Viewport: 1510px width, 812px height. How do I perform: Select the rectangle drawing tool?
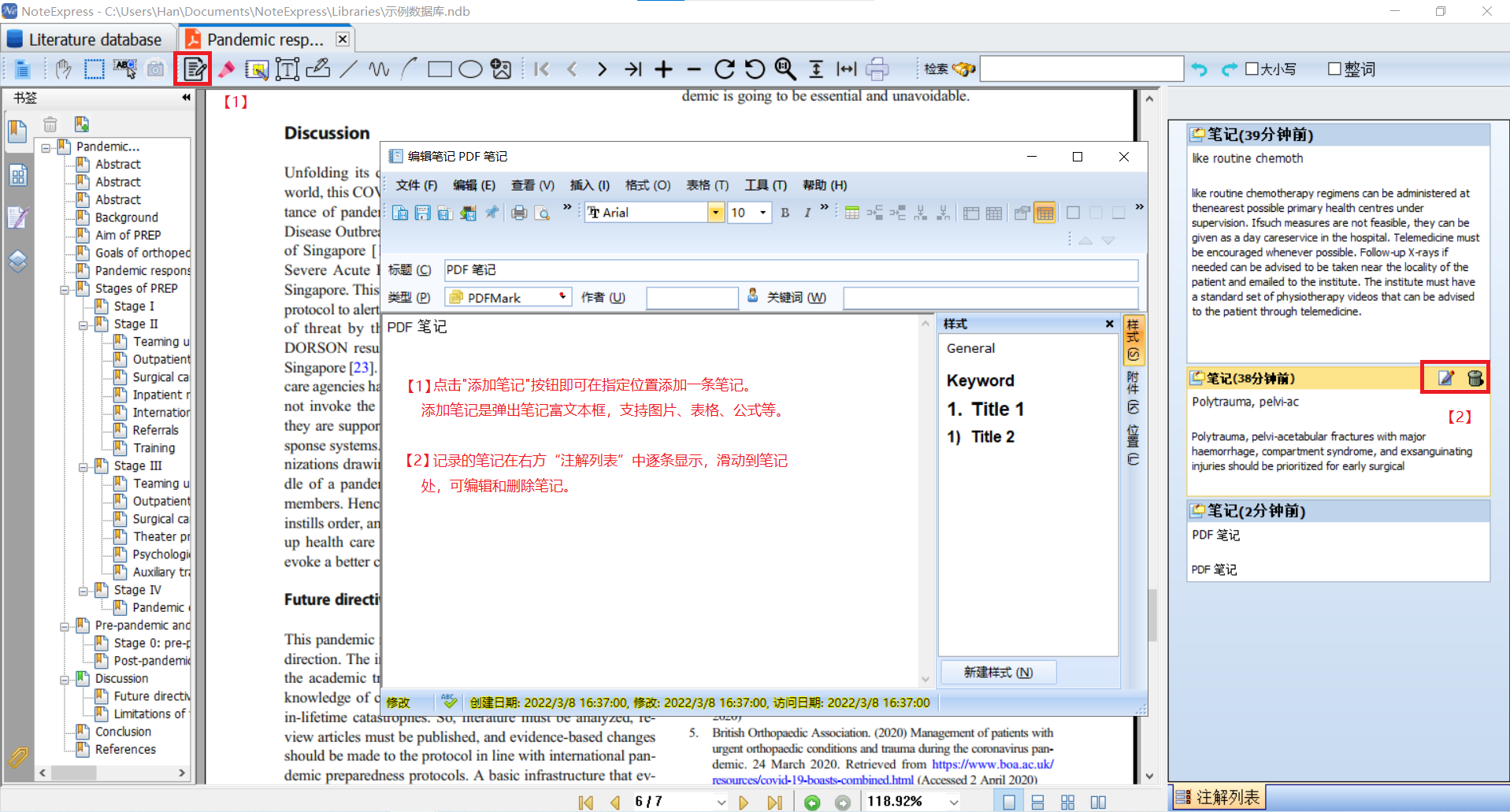pos(440,69)
